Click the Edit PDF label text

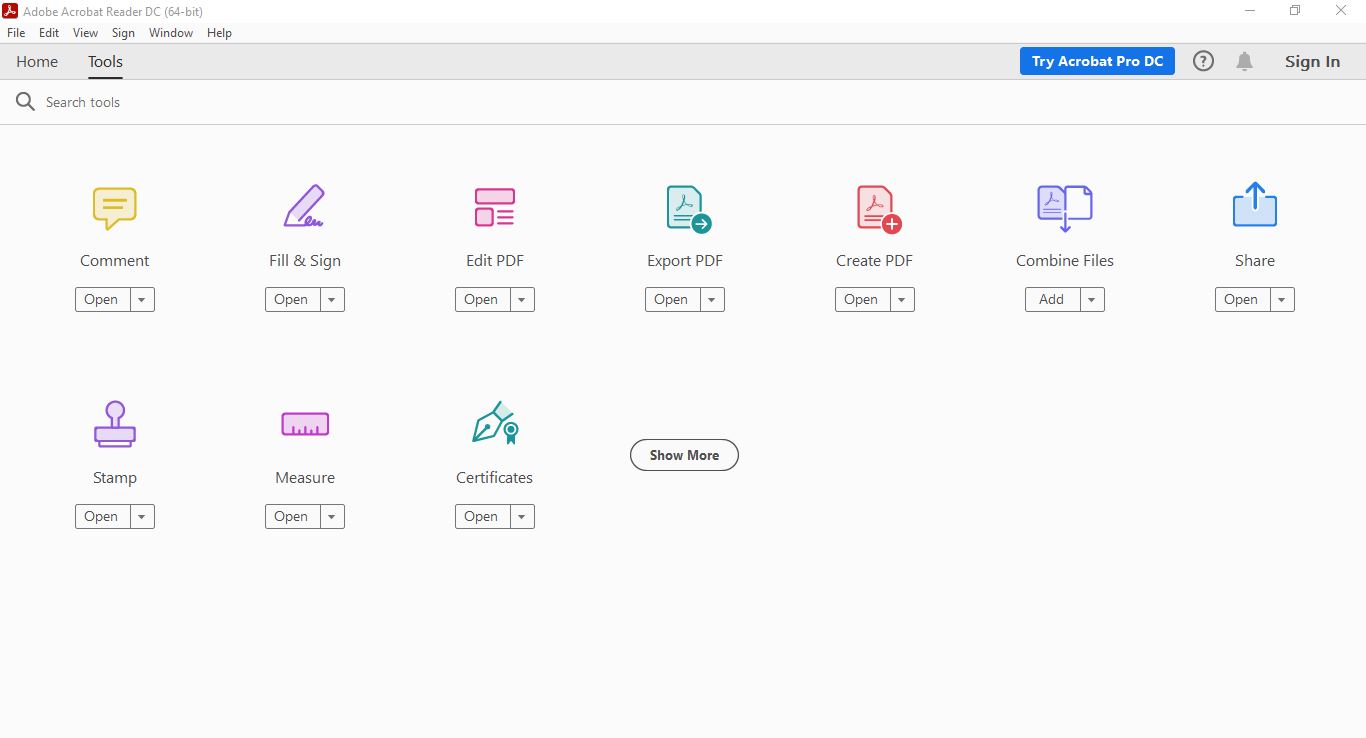click(x=495, y=261)
